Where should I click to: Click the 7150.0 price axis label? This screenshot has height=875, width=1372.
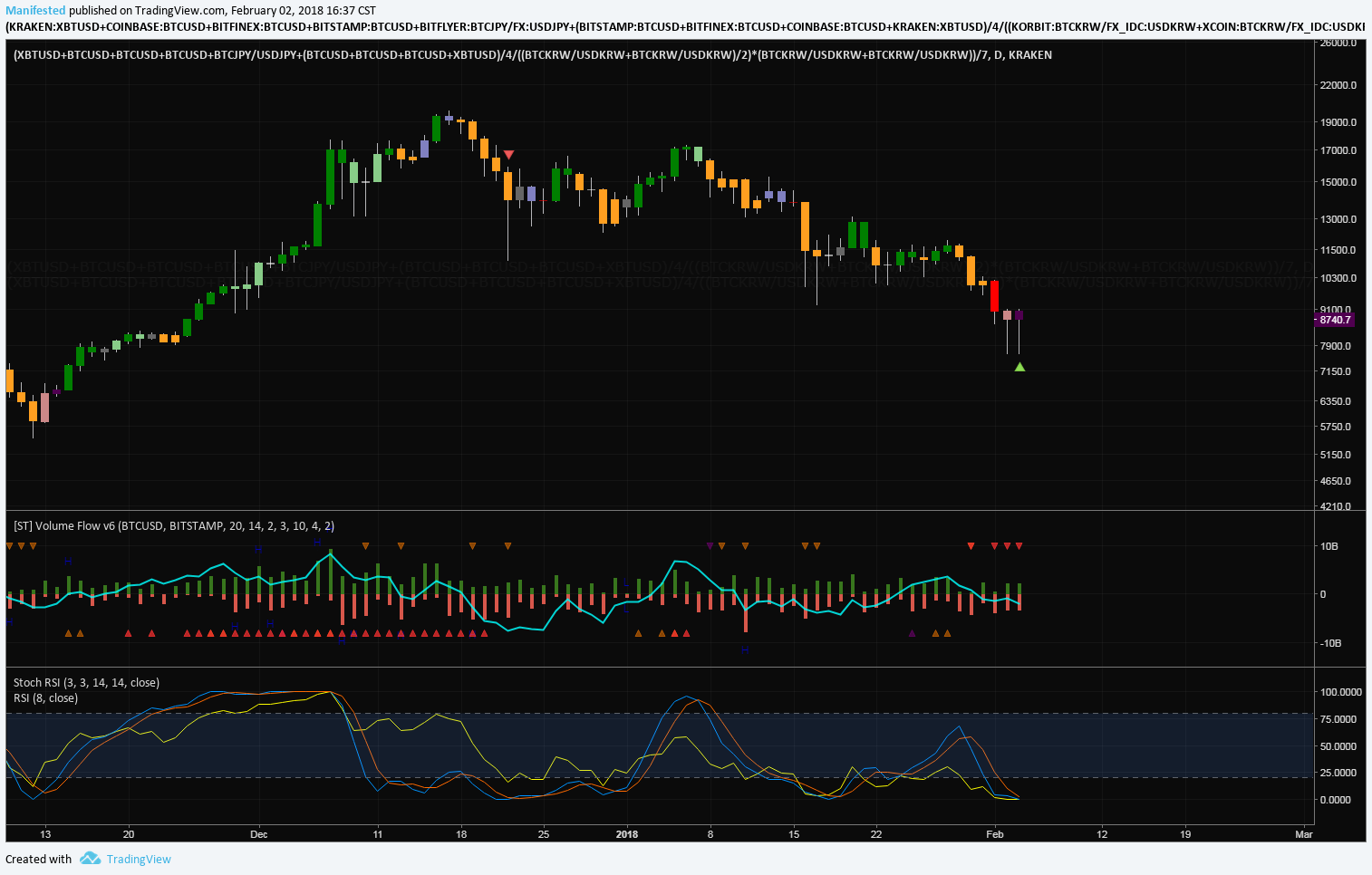tap(1336, 371)
